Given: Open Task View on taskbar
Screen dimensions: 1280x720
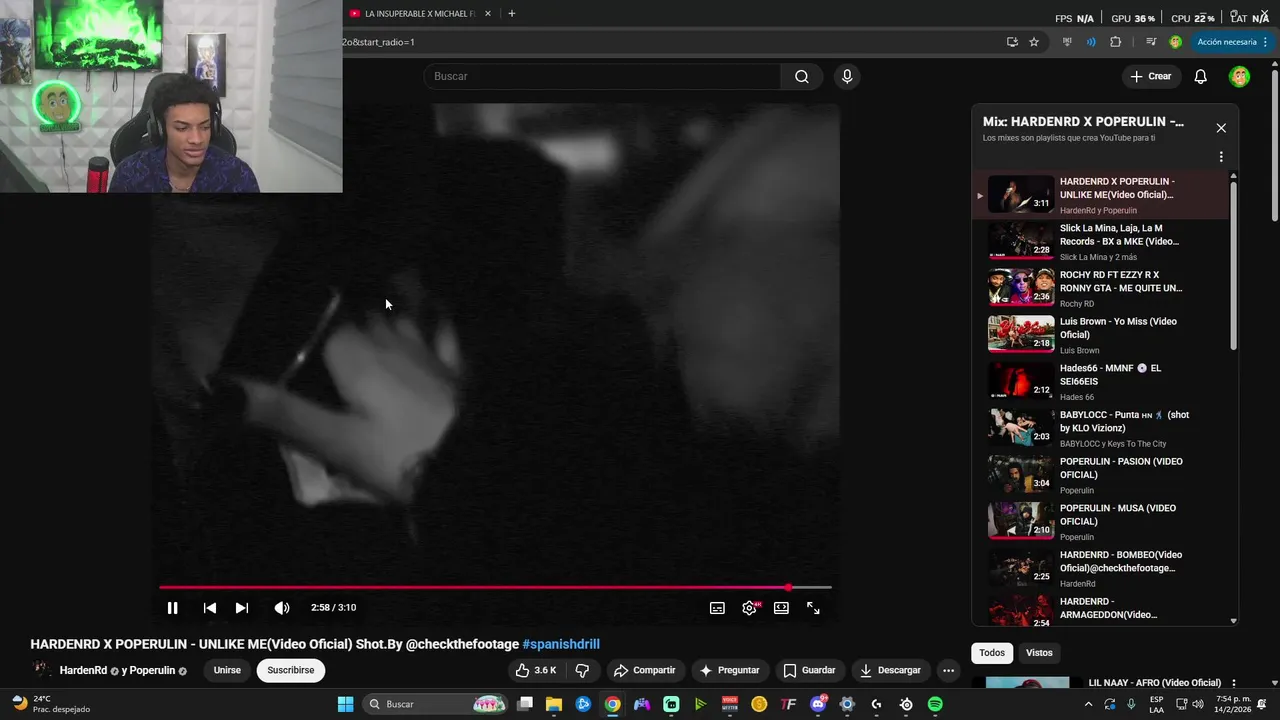Looking at the screenshot, I should click(525, 704).
